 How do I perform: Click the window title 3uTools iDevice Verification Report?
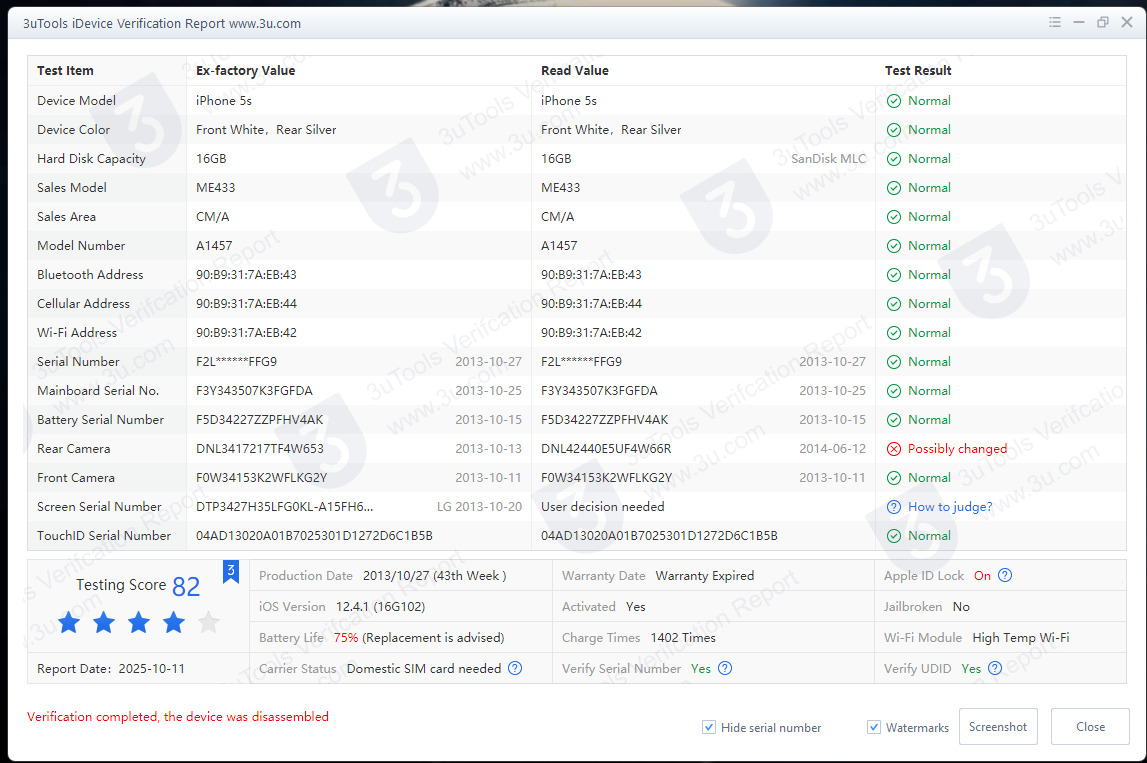tap(162, 23)
